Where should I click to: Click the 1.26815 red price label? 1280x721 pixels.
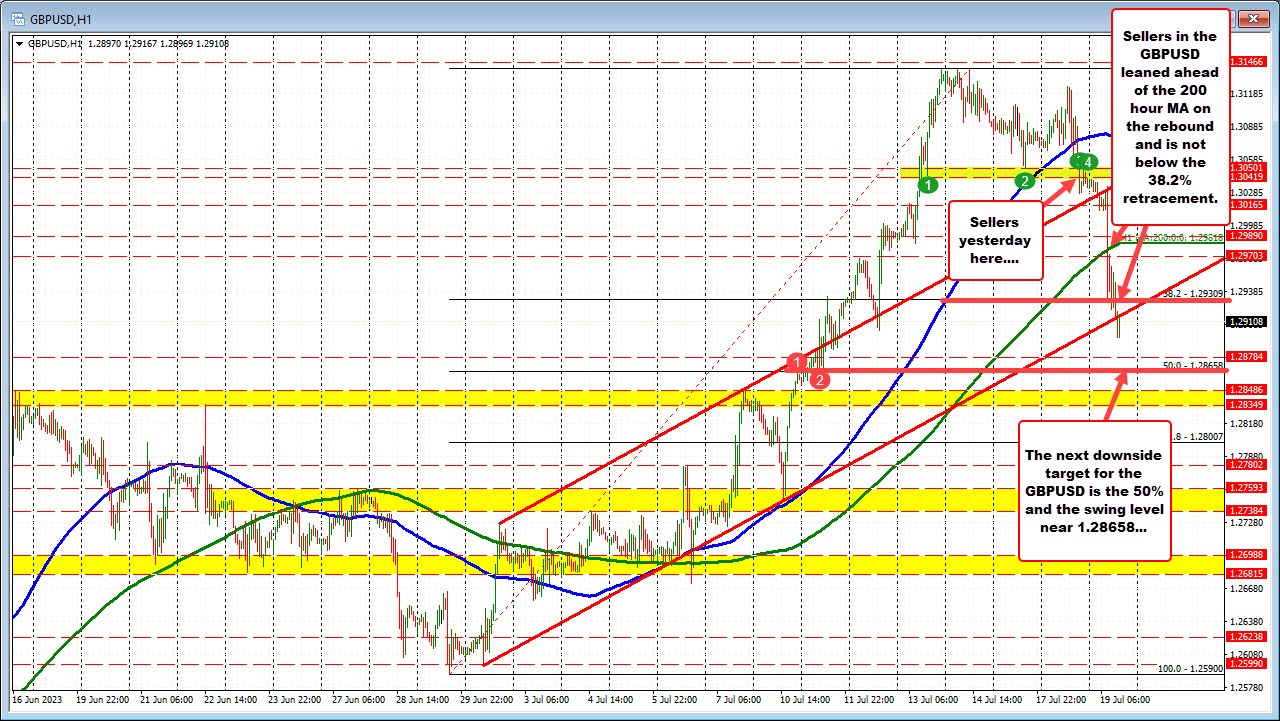click(1247, 573)
